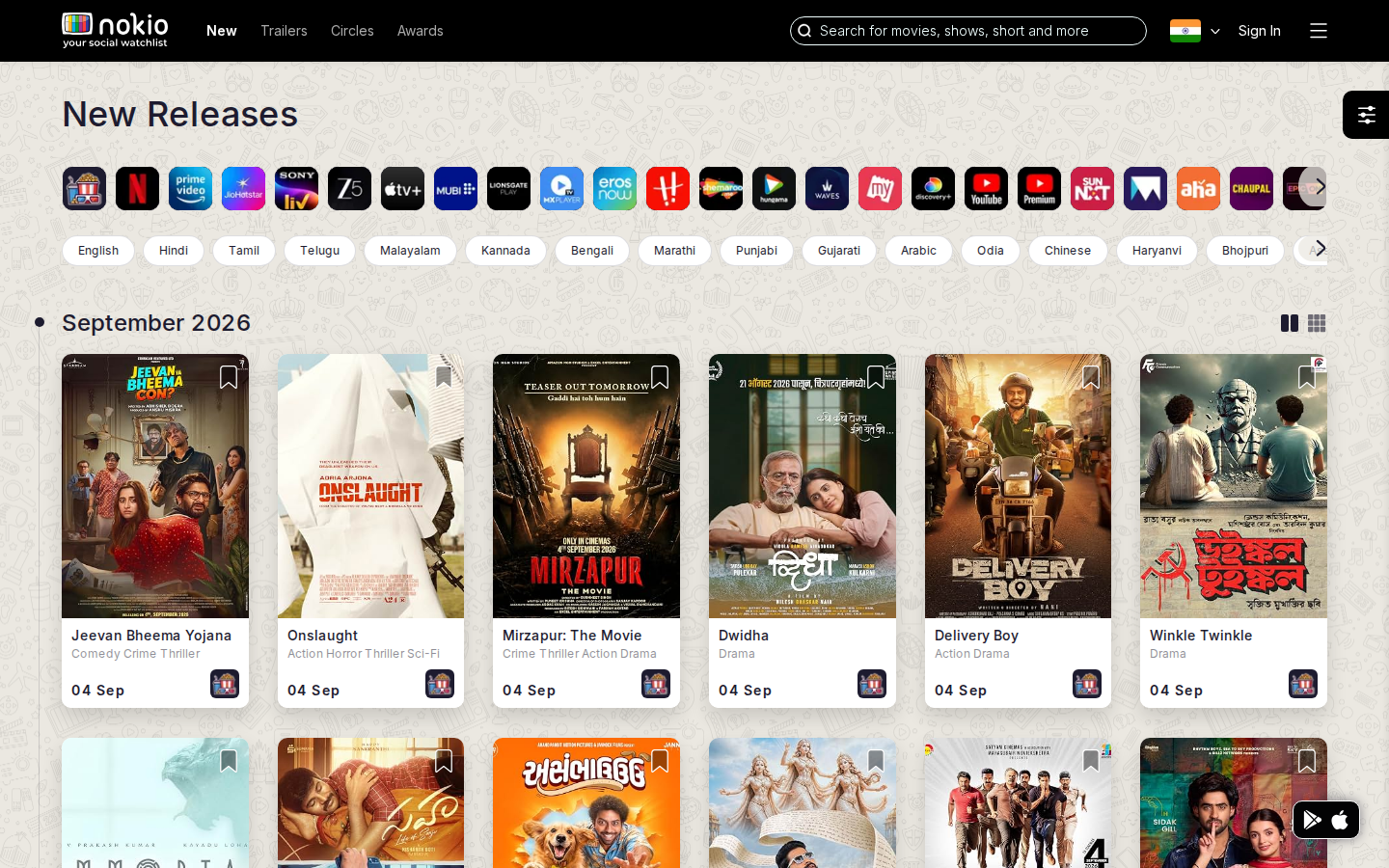This screenshot has width=1389, height=868.
Task: Choose the aha platform icon
Action: 1198,189
